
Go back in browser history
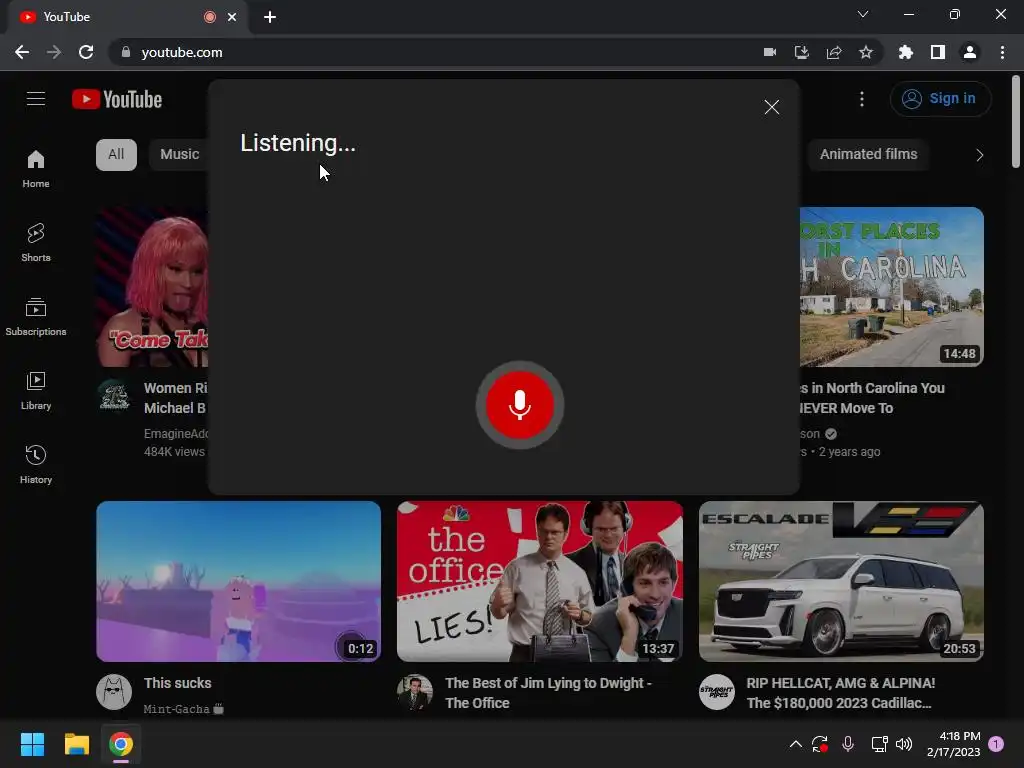pos(22,52)
